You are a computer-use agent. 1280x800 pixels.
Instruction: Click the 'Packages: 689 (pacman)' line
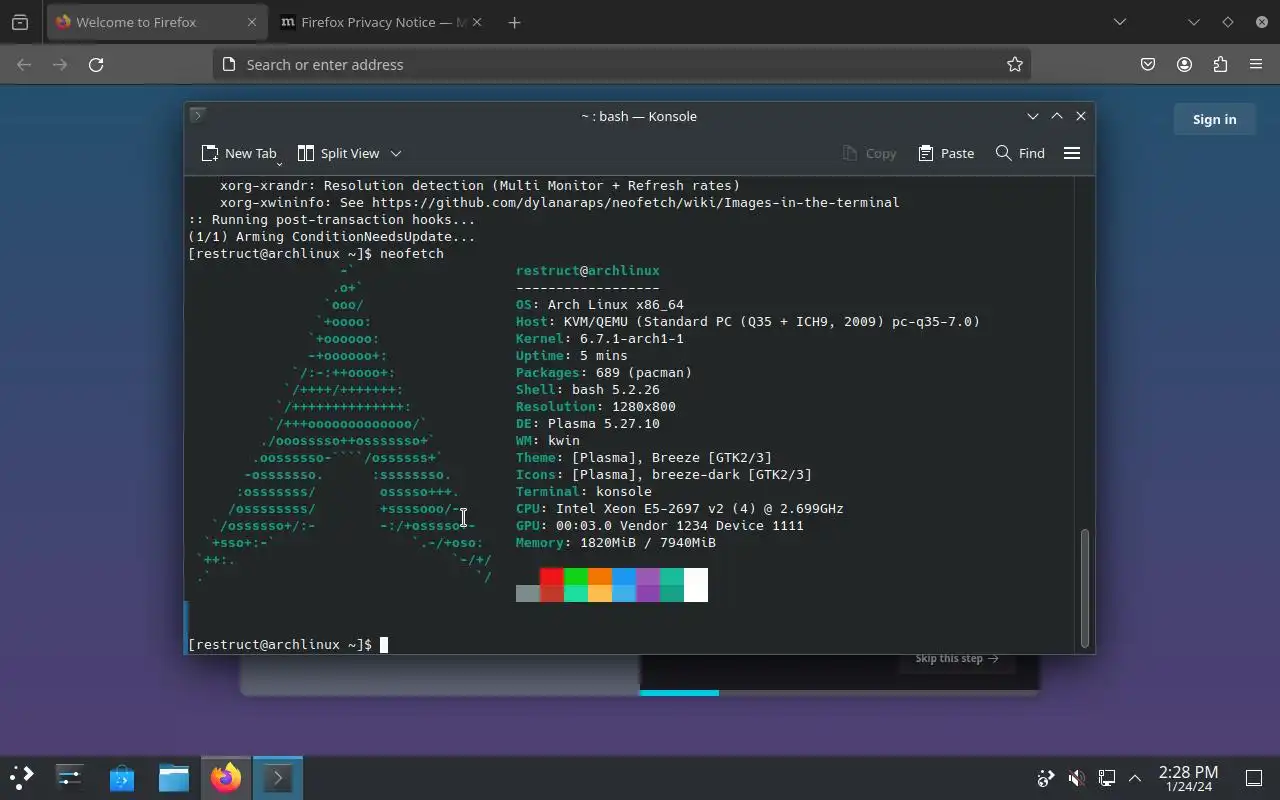tap(604, 373)
